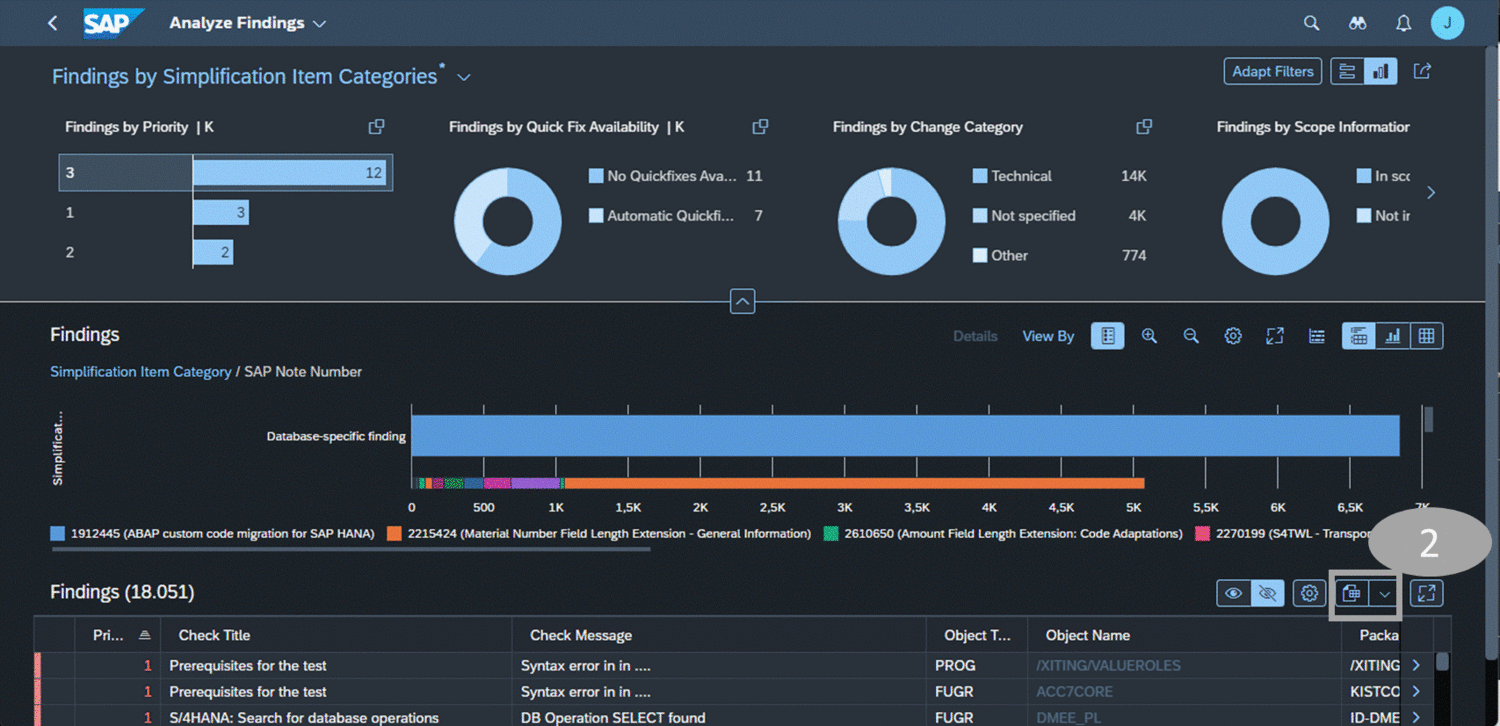
Task: Expand the Analyze Findings title dropdown
Action: point(319,23)
